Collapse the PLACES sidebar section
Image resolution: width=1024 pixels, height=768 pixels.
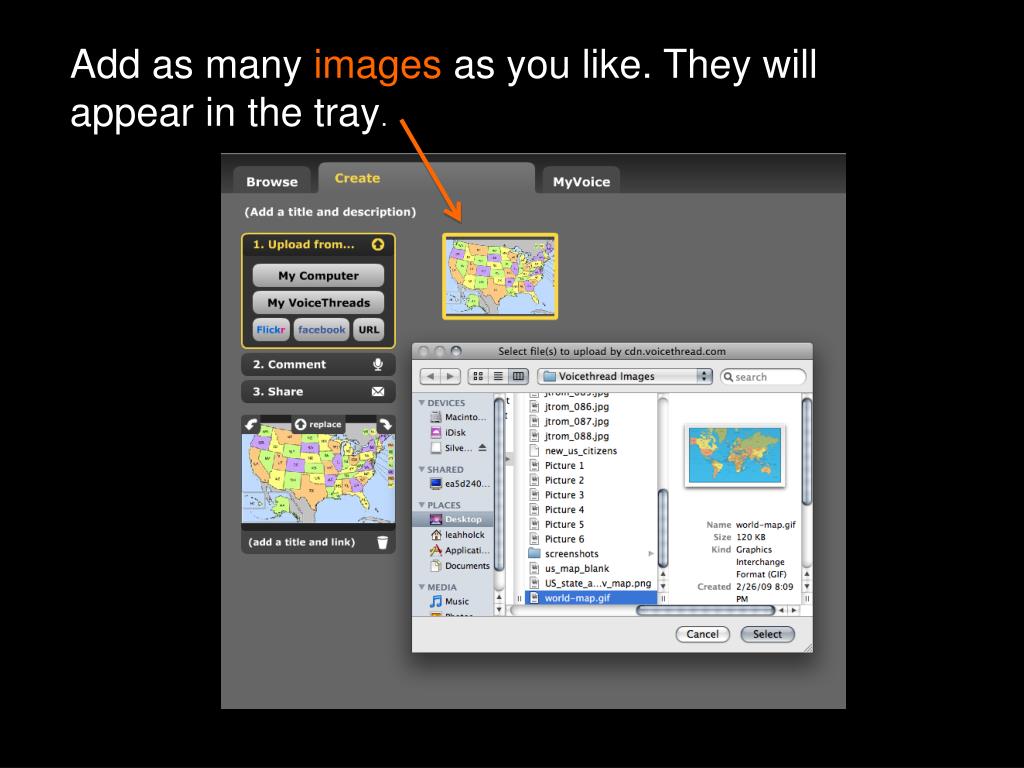(x=422, y=505)
